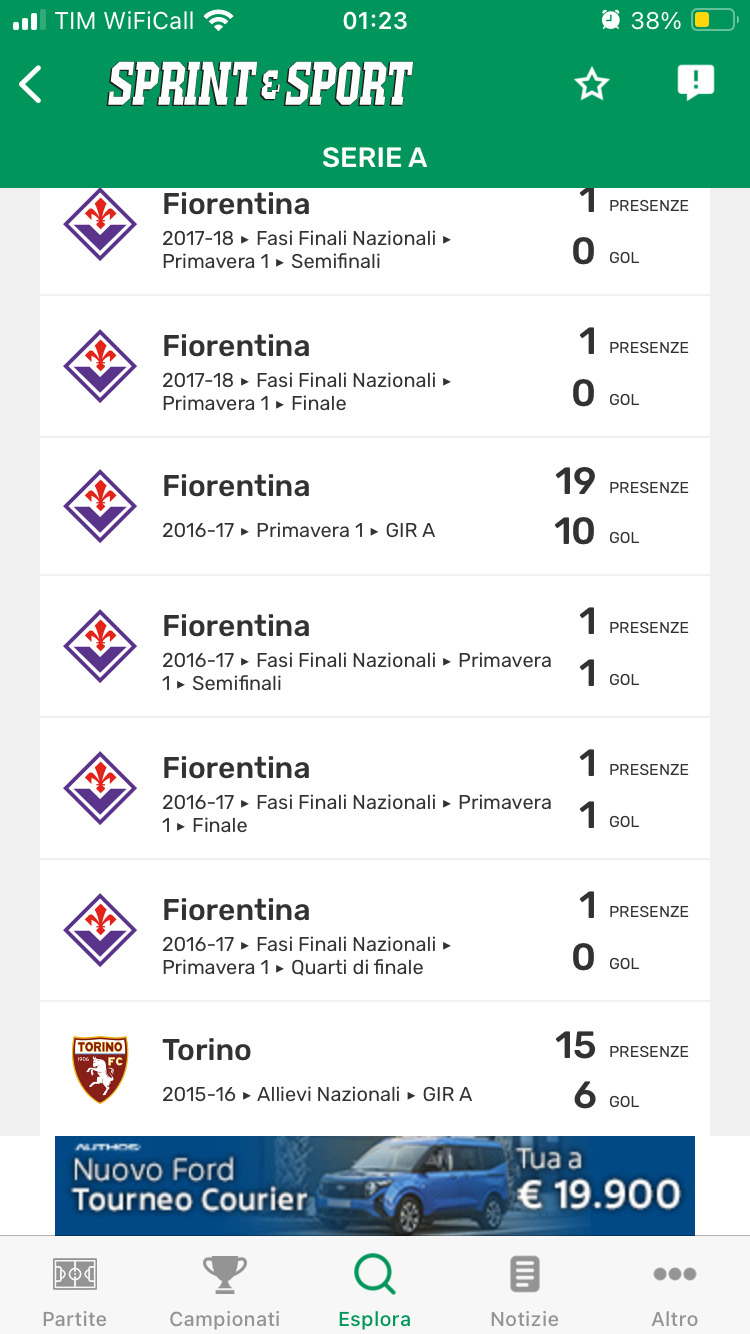Open the Campionati trophy tab
Screen dimensions: 750x1334
pos(225,1290)
